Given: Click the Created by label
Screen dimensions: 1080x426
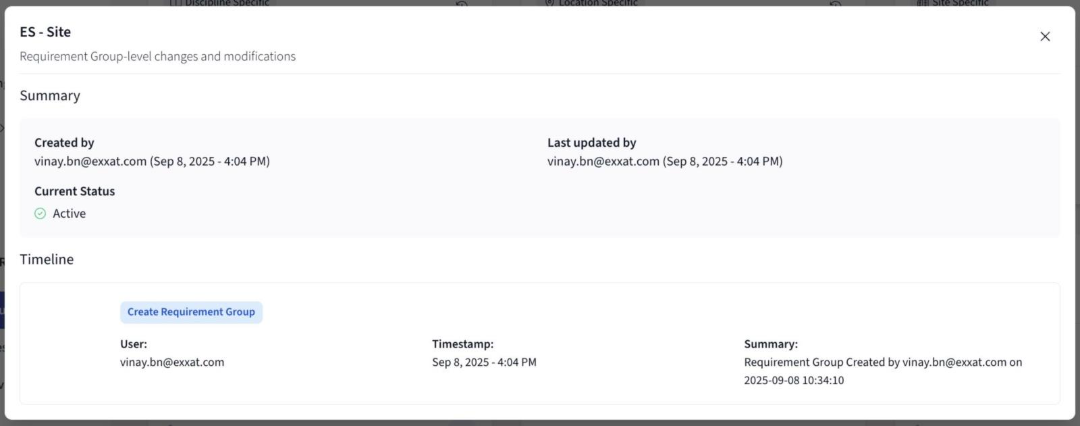Looking at the screenshot, I should [64, 143].
